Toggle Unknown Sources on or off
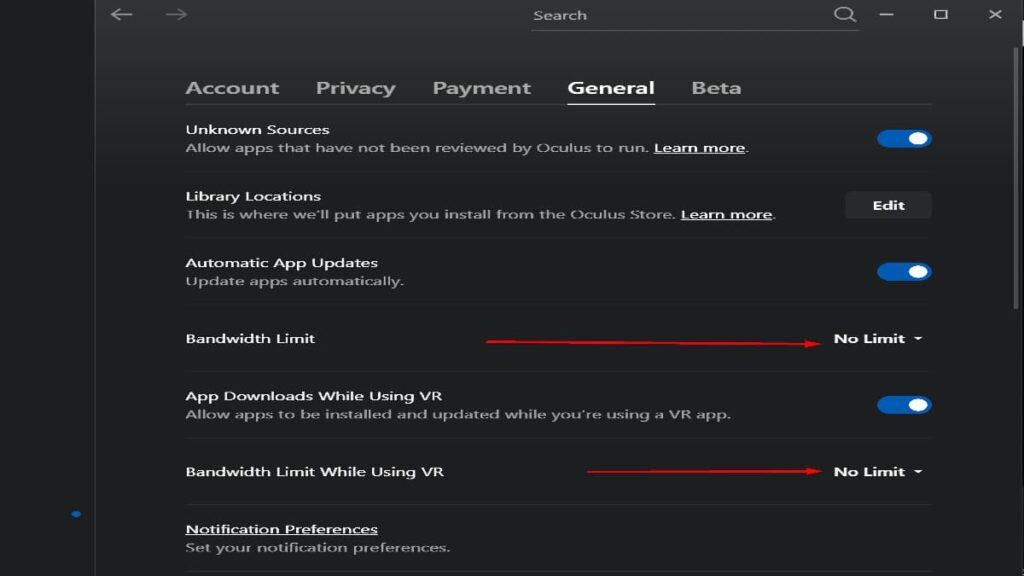Image resolution: width=1024 pixels, height=576 pixels. click(903, 138)
